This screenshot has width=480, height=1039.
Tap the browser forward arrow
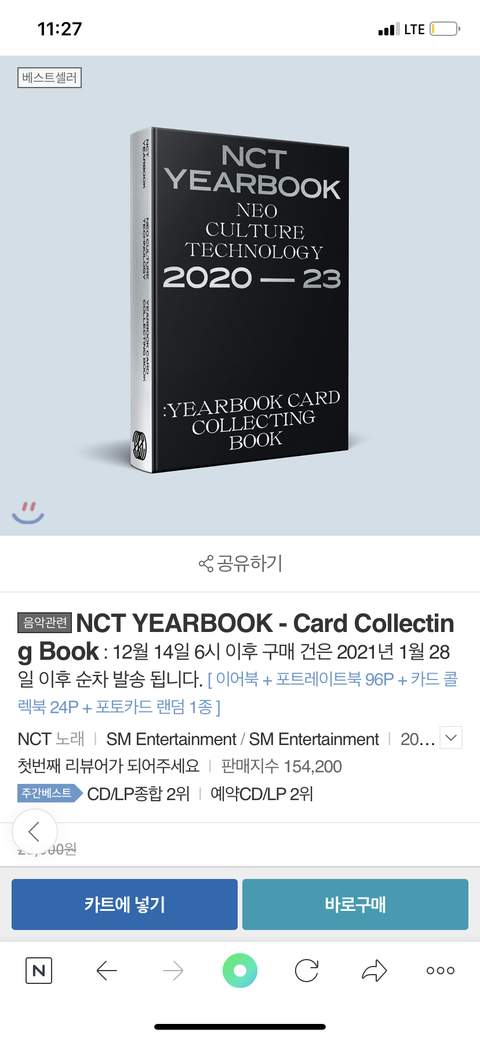tap(173, 971)
